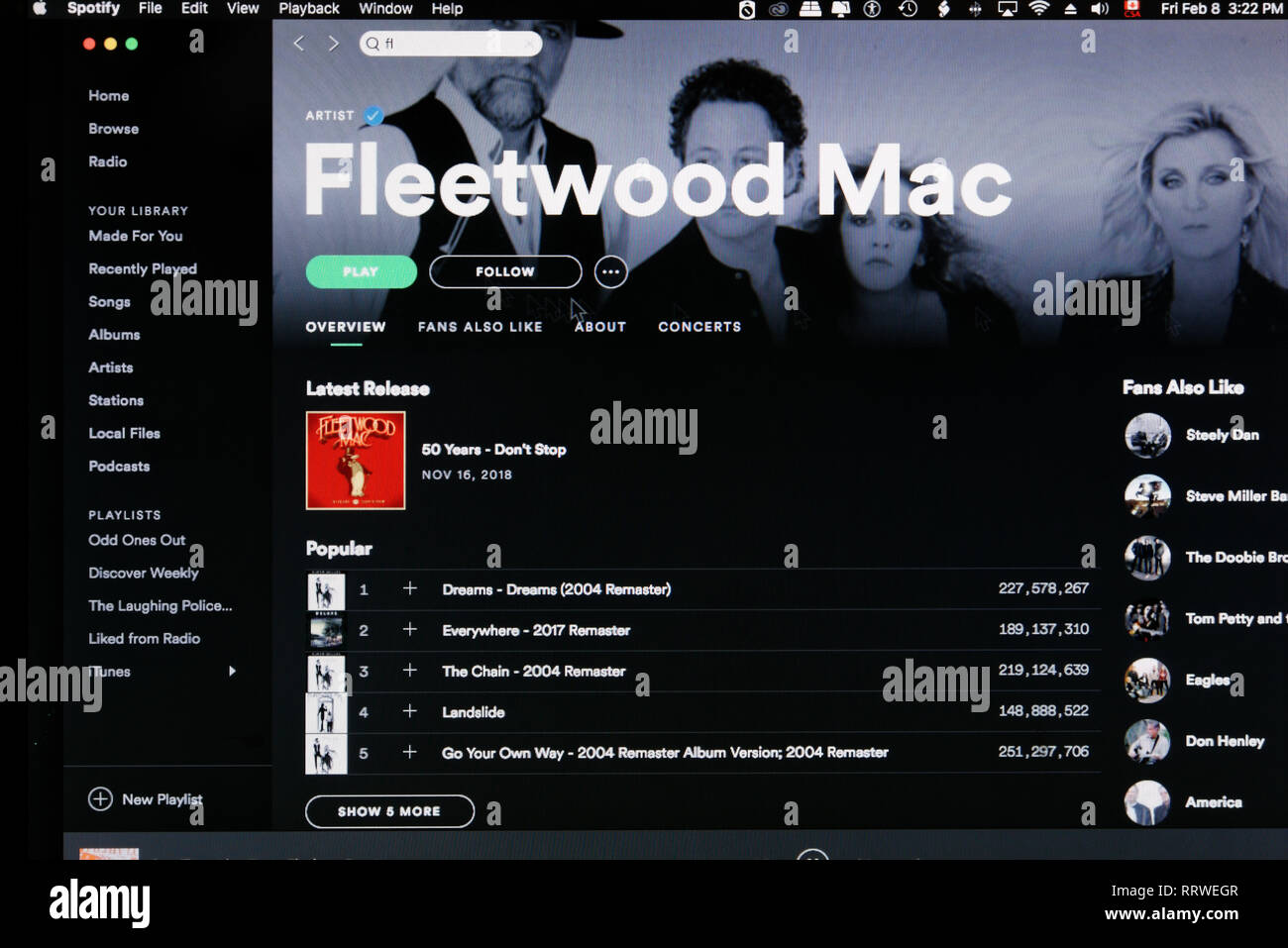Screen dimensions: 1288x948
Task: Open Steve Miller Band artist avatar
Action: click(1148, 496)
